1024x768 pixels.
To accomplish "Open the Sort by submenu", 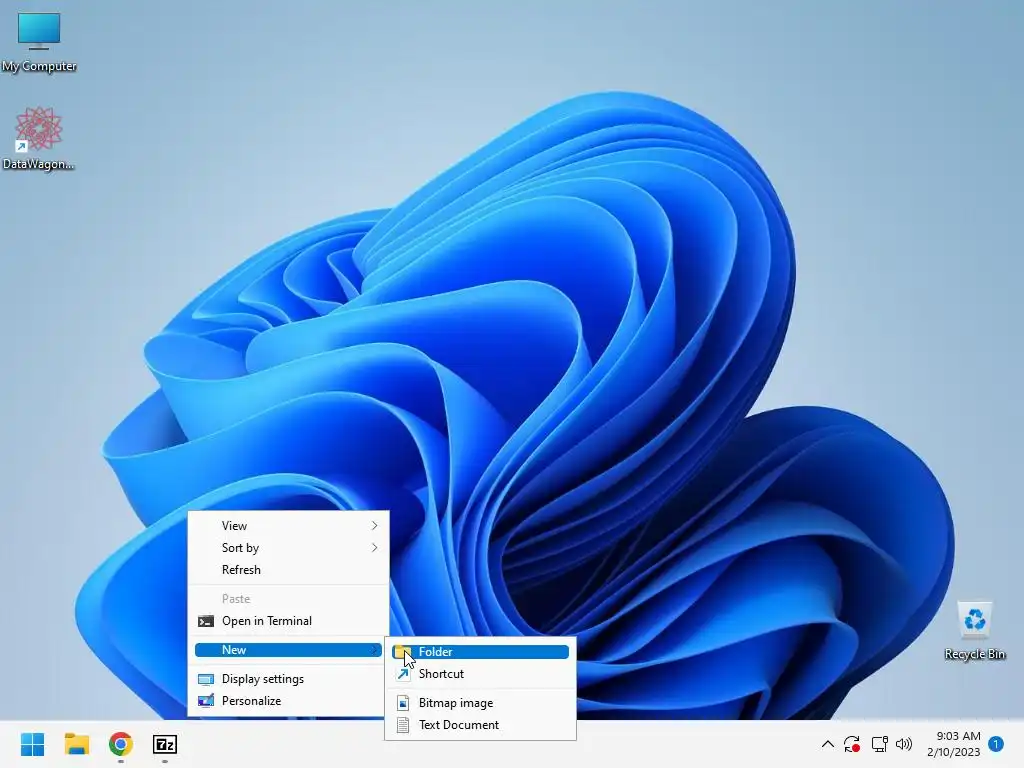I will pos(289,548).
